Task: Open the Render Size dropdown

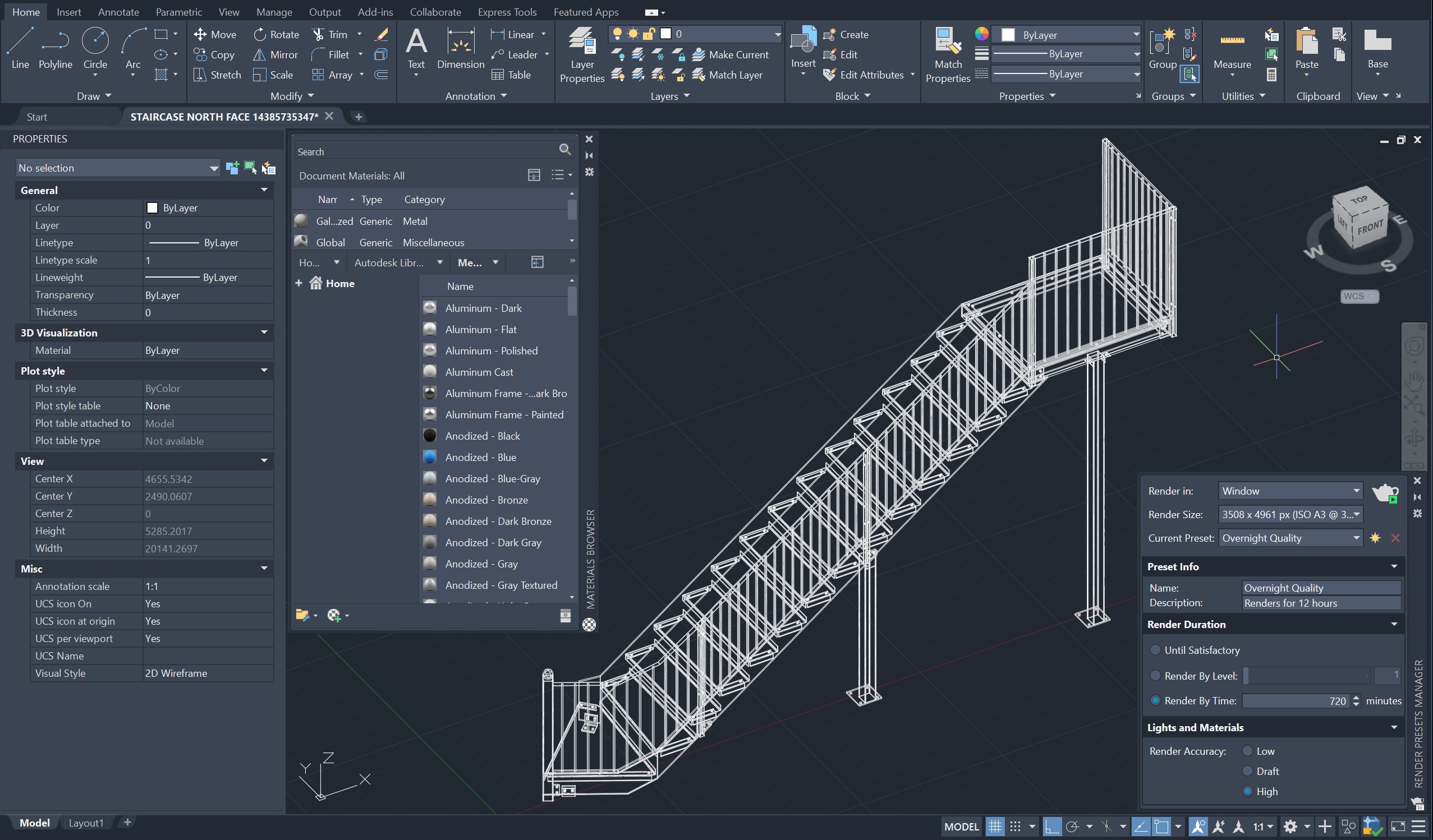Action: 1290,514
